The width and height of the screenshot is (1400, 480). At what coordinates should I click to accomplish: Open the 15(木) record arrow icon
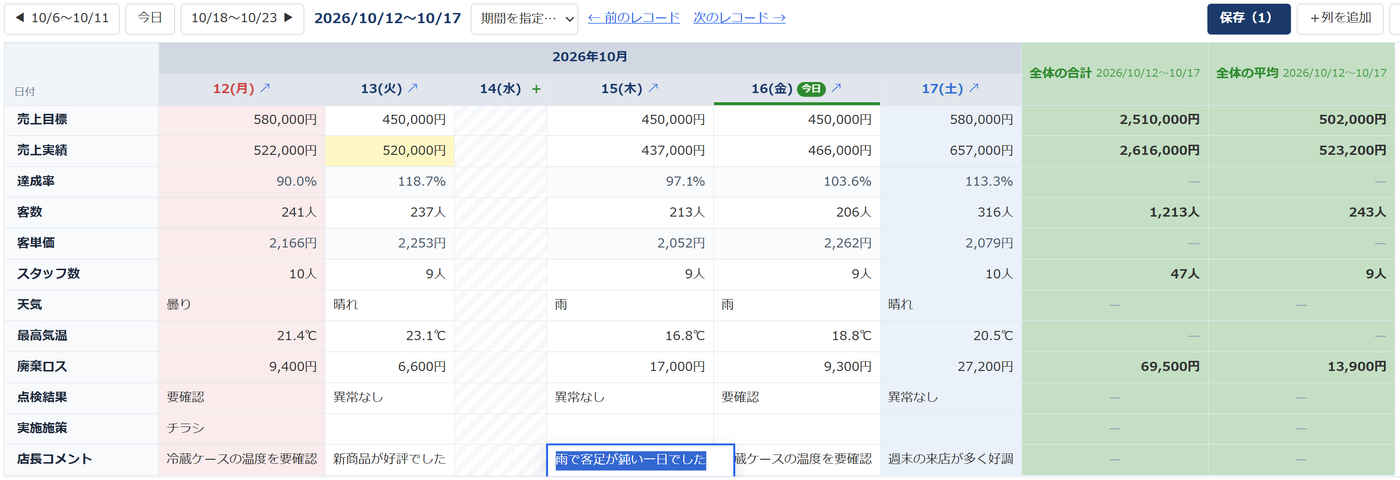click(x=653, y=89)
